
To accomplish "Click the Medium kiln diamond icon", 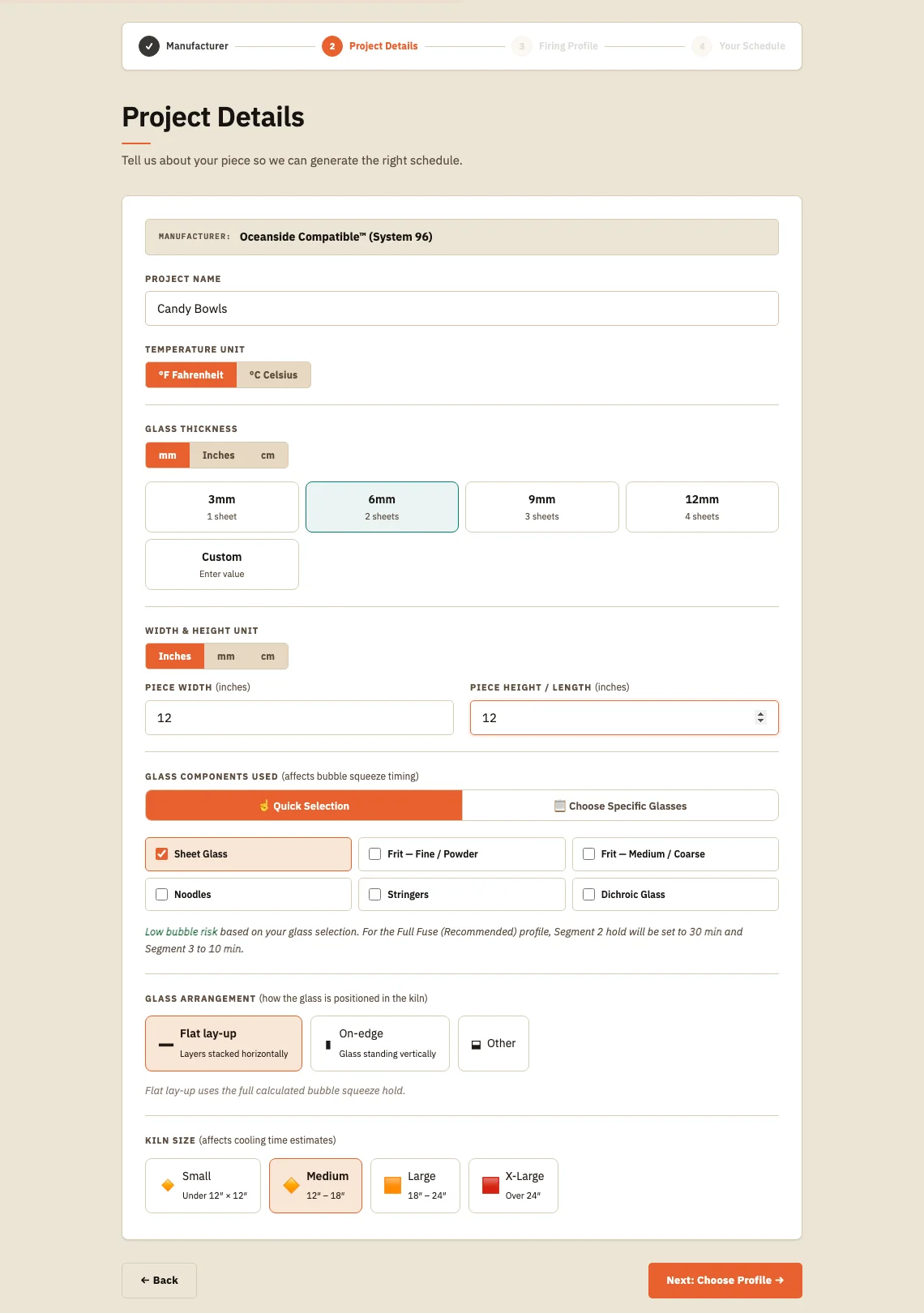I will [292, 1186].
